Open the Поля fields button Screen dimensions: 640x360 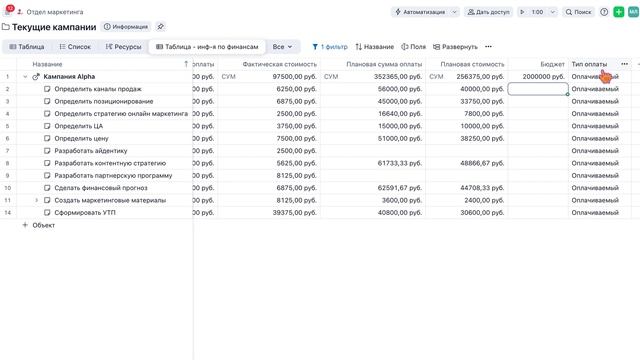(x=413, y=47)
